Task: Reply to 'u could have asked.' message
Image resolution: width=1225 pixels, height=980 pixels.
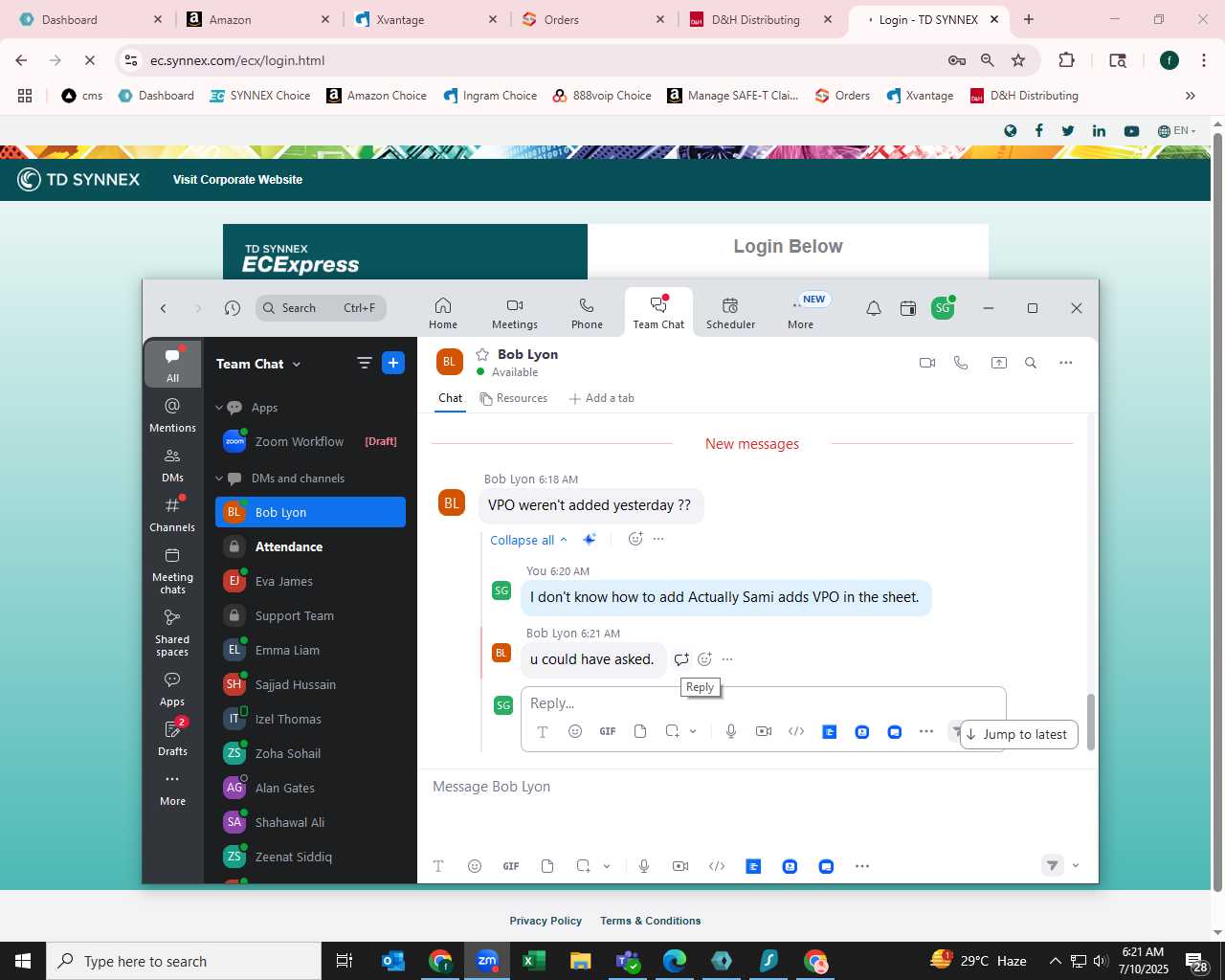Action: coord(681,659)
